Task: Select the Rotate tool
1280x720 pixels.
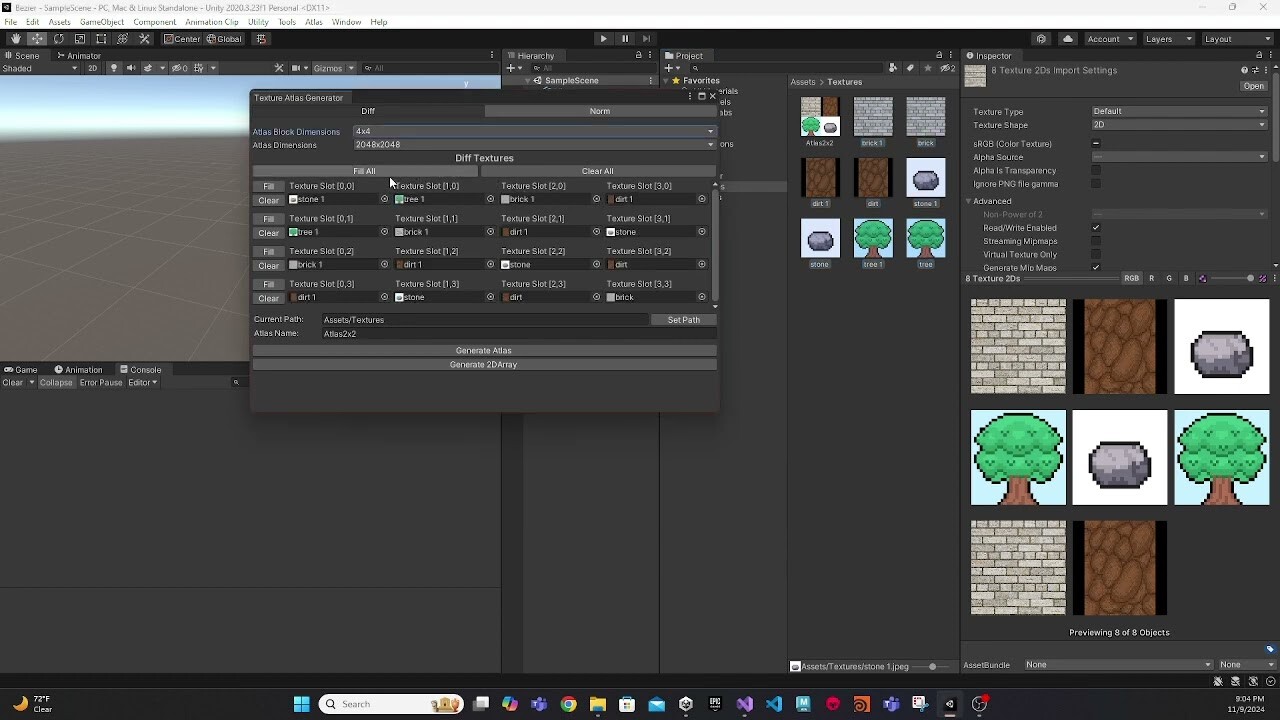Action: [59, 39]
